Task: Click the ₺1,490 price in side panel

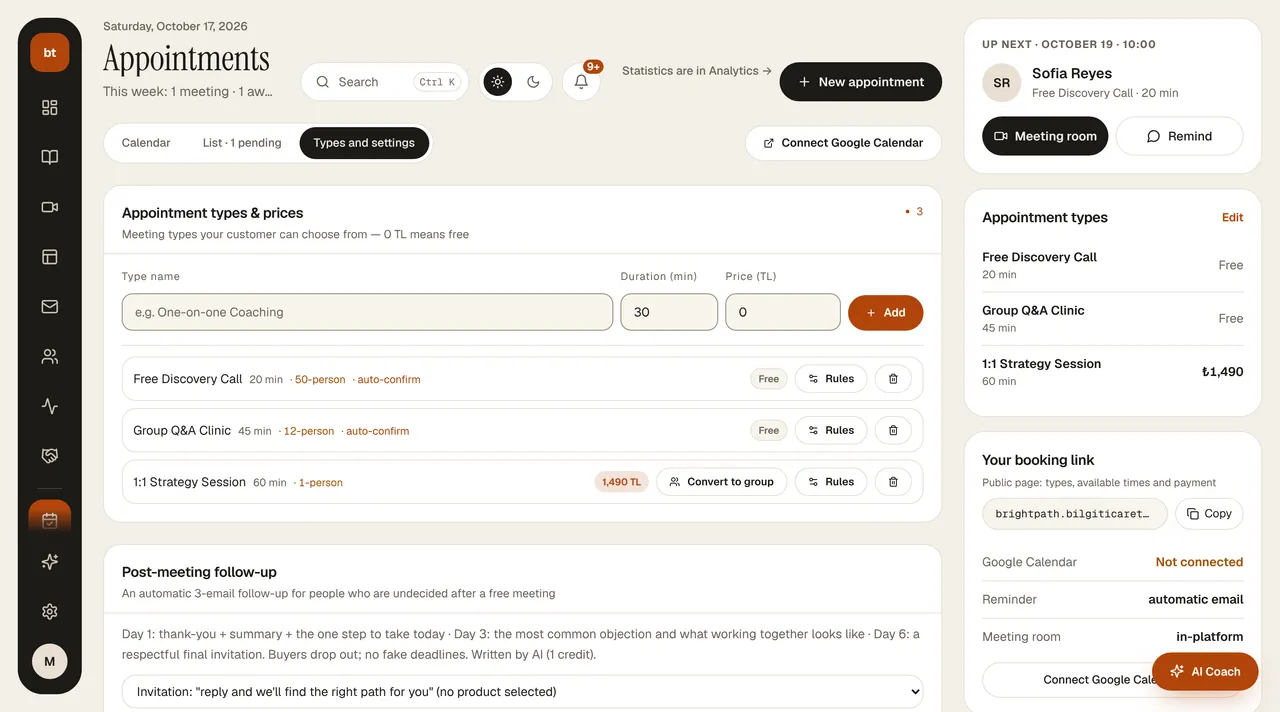Action: pyautogui.click(x=1222, y=371)
